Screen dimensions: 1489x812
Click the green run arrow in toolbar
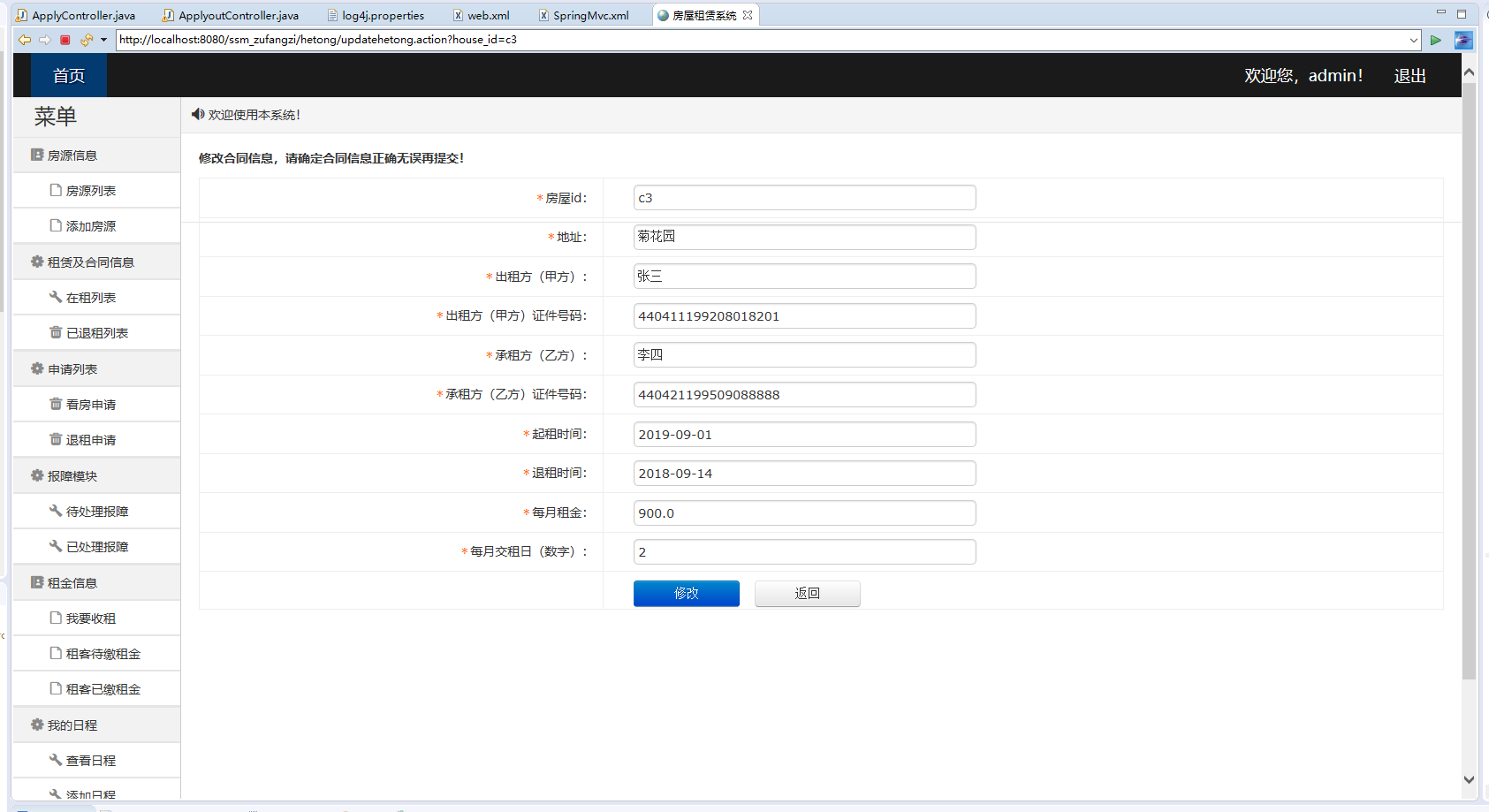[1435, 39]
